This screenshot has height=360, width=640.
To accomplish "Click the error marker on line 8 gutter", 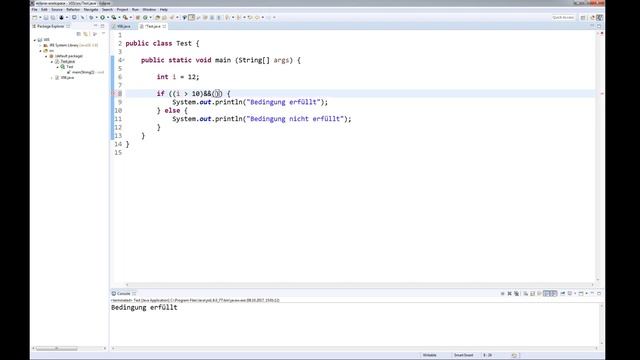I will click(114, 93).
